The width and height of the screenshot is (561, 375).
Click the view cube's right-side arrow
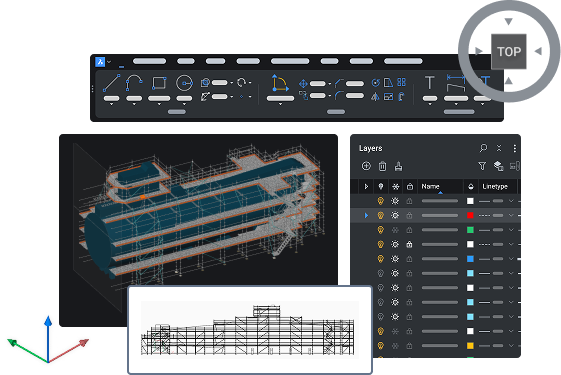click(x=538, y=52)
